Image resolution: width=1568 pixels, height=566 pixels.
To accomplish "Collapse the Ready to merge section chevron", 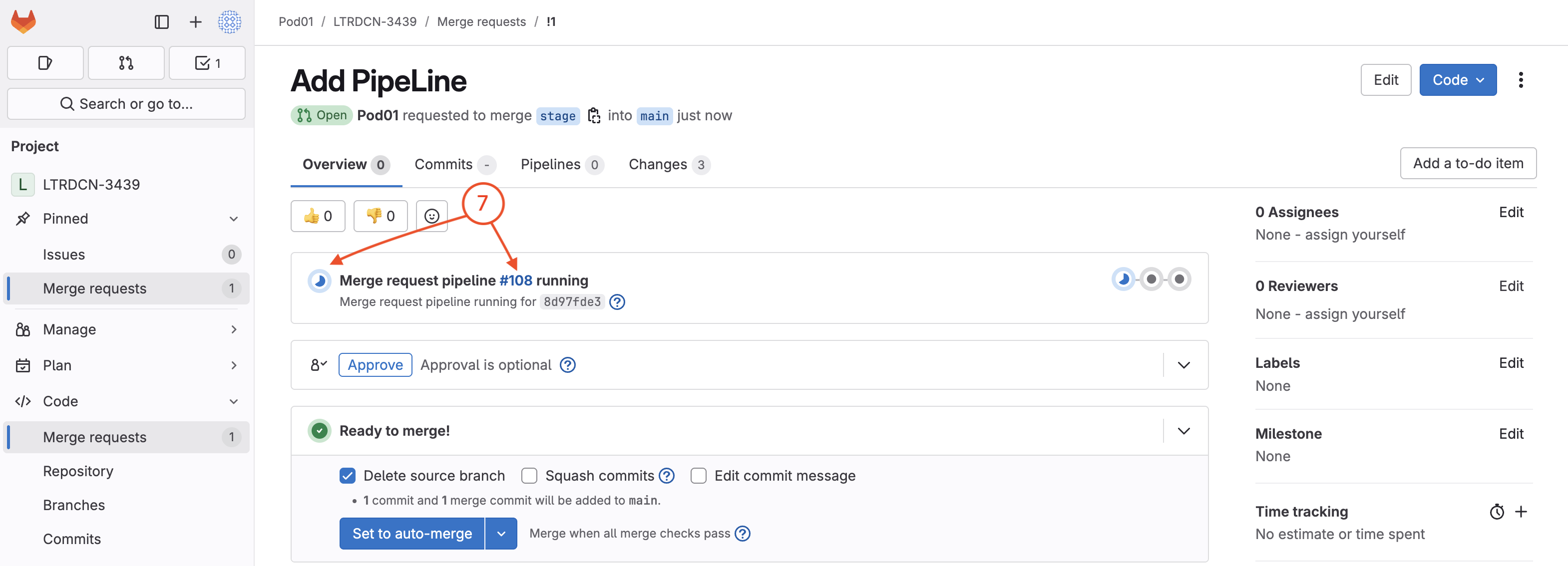I will point(1183,431).
